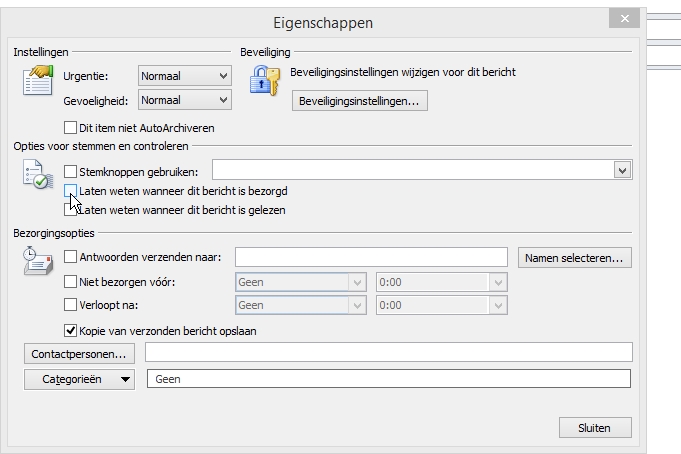The image size is (681, 454).
Task: Open the Gevoeligheid dropdown
Action: click(185, 100)
